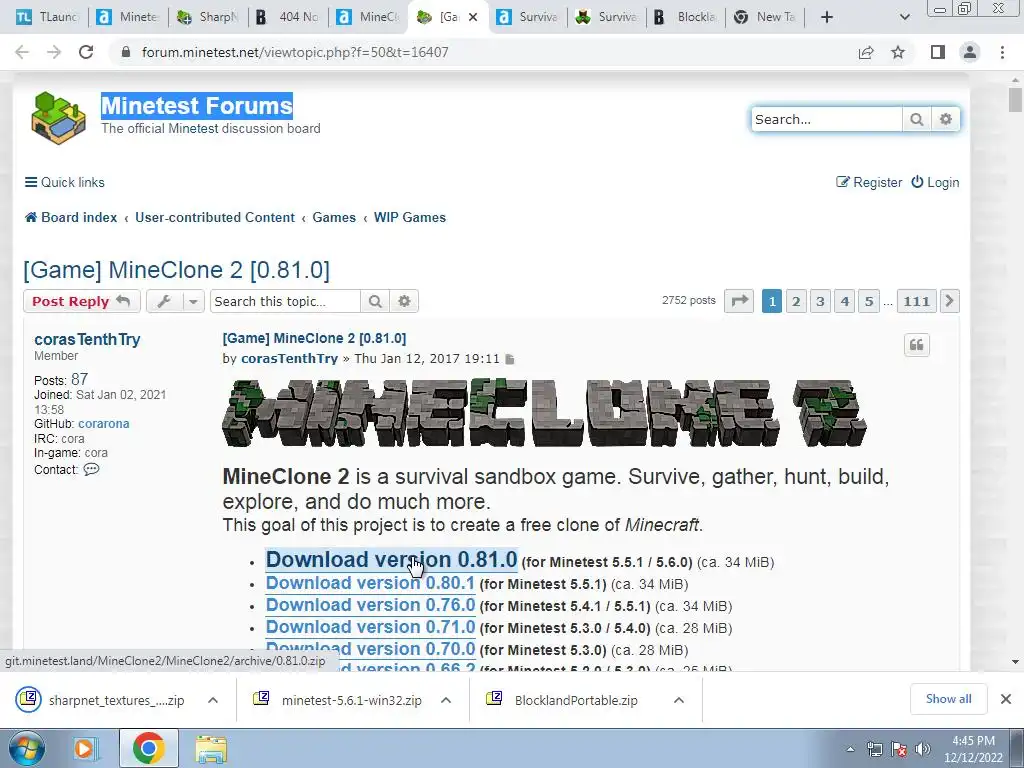Screen dimensions: 1024x768
Task: Click Show all downloads
Action: point(948,699)
